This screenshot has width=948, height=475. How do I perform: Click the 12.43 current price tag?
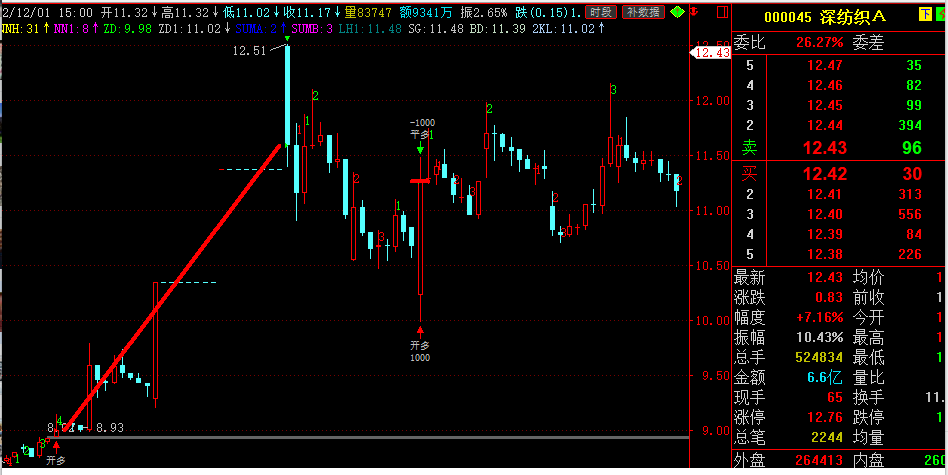pos(710,53)
